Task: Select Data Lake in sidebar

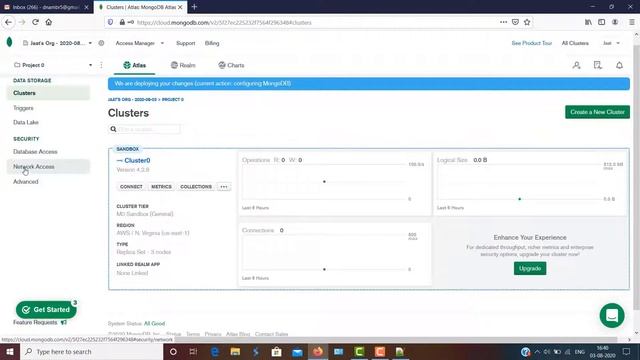Action: (x=26, y=122)
